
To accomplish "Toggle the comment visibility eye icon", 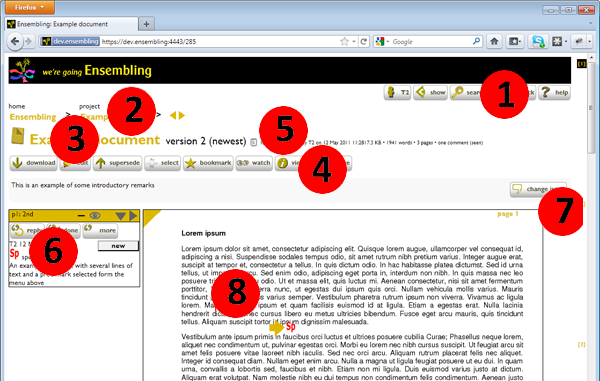I will pos(95,216).
